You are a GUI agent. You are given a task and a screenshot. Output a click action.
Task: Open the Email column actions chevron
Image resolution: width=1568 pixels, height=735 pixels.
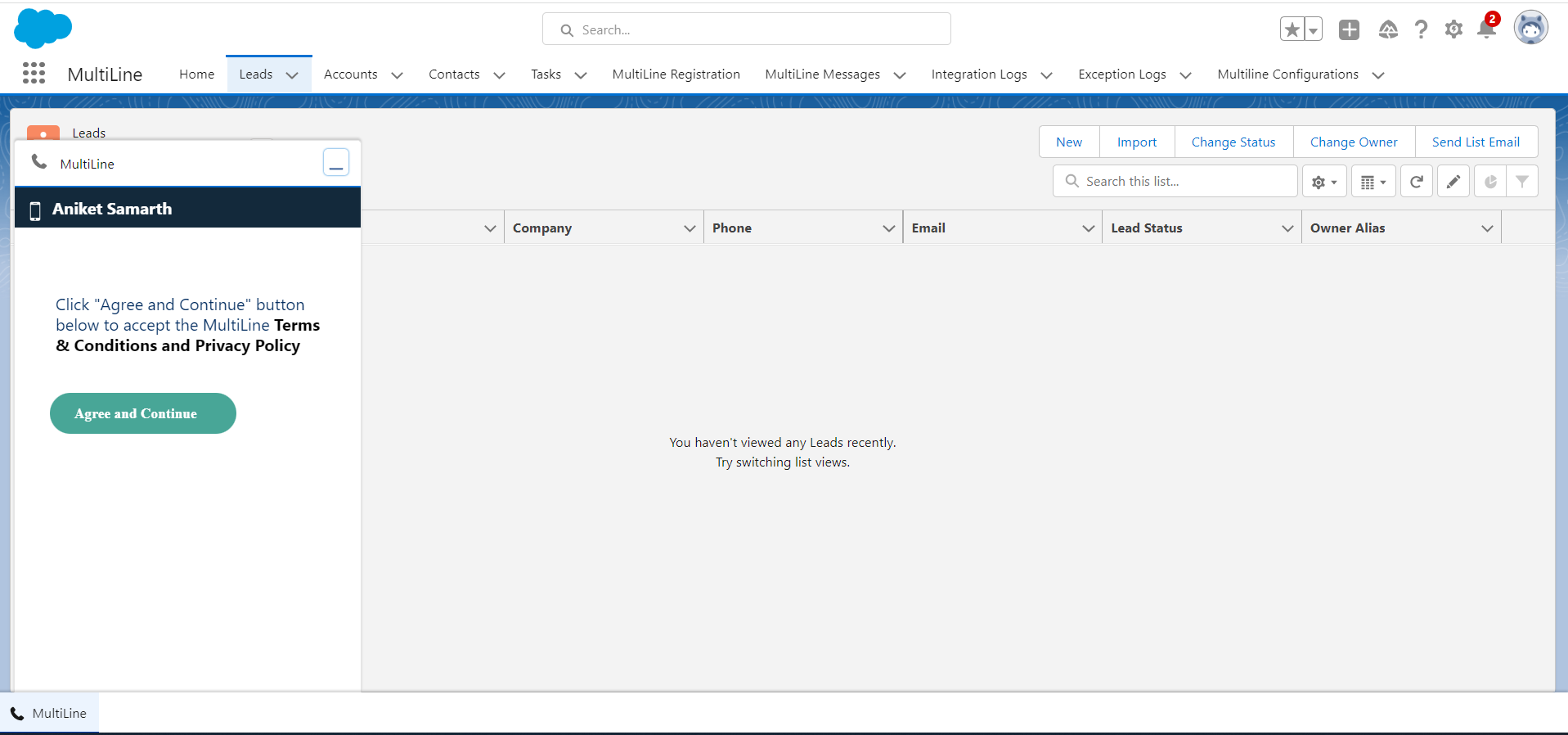(1089, 228)
